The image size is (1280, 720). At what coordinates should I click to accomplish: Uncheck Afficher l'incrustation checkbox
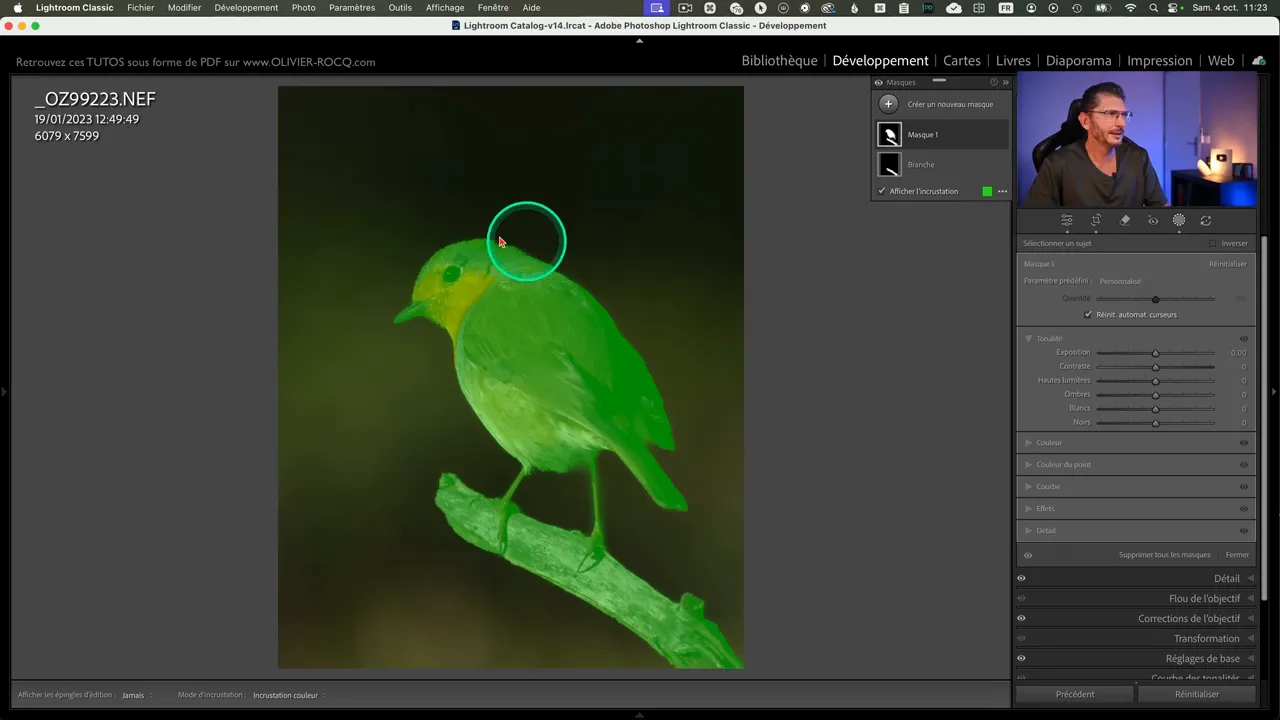882,191
